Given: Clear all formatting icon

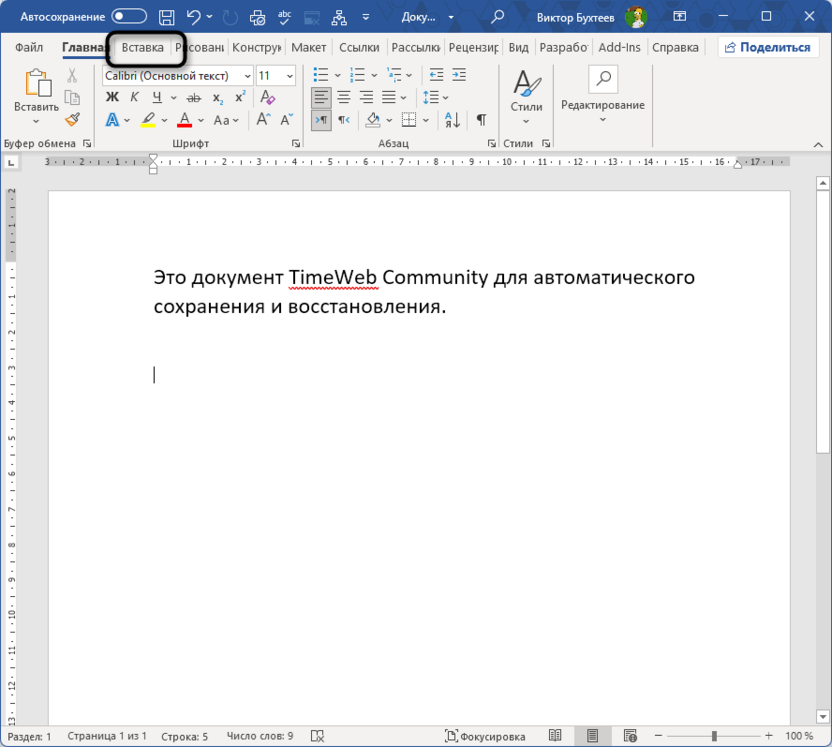Looking at the screenshot, I should point(267,97).
